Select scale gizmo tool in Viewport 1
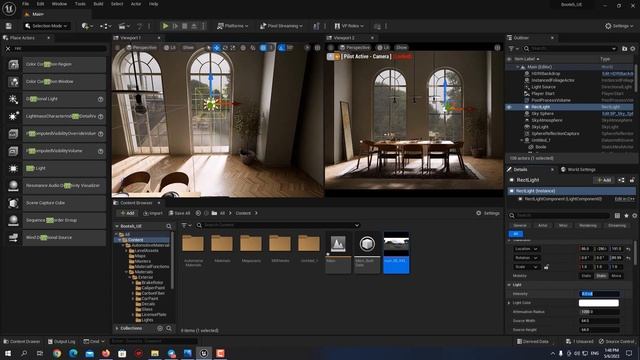The width and height of the screenshot is (640, 360). click(x=233, y=47)
